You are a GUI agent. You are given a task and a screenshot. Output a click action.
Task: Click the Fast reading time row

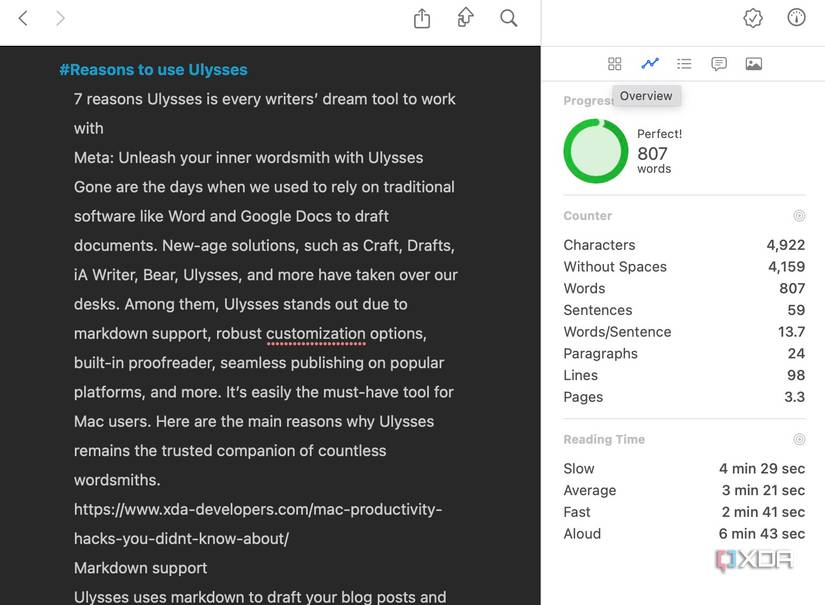(684, 512)
